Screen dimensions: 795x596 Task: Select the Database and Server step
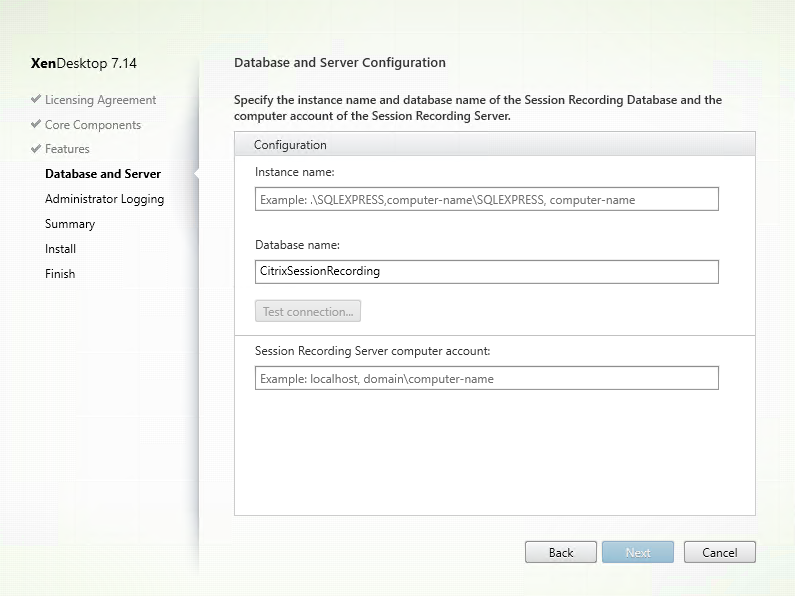point(103,174)
